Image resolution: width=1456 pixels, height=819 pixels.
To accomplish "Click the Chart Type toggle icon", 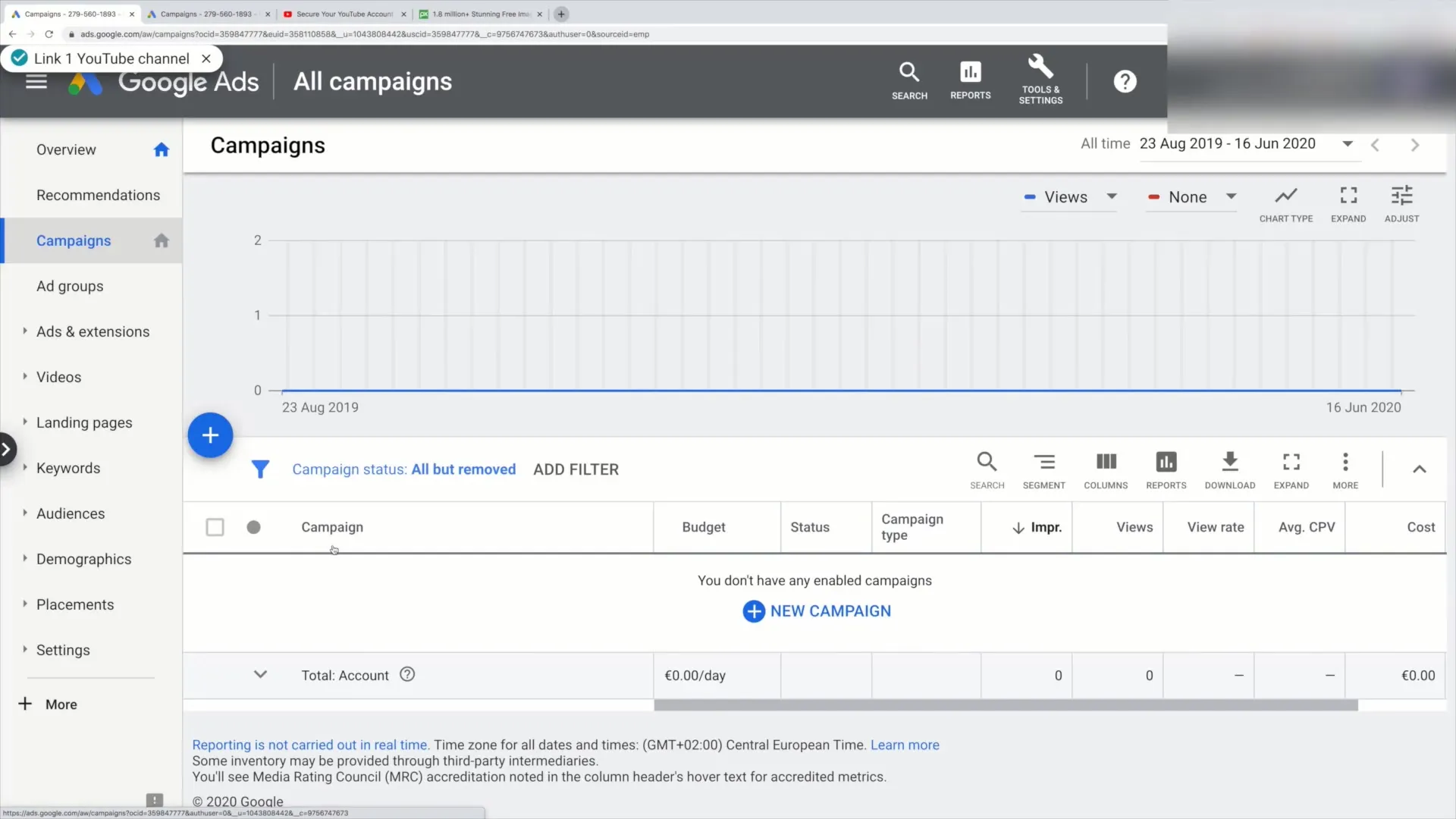I will pyautogui.click(x=1286, y=197).
